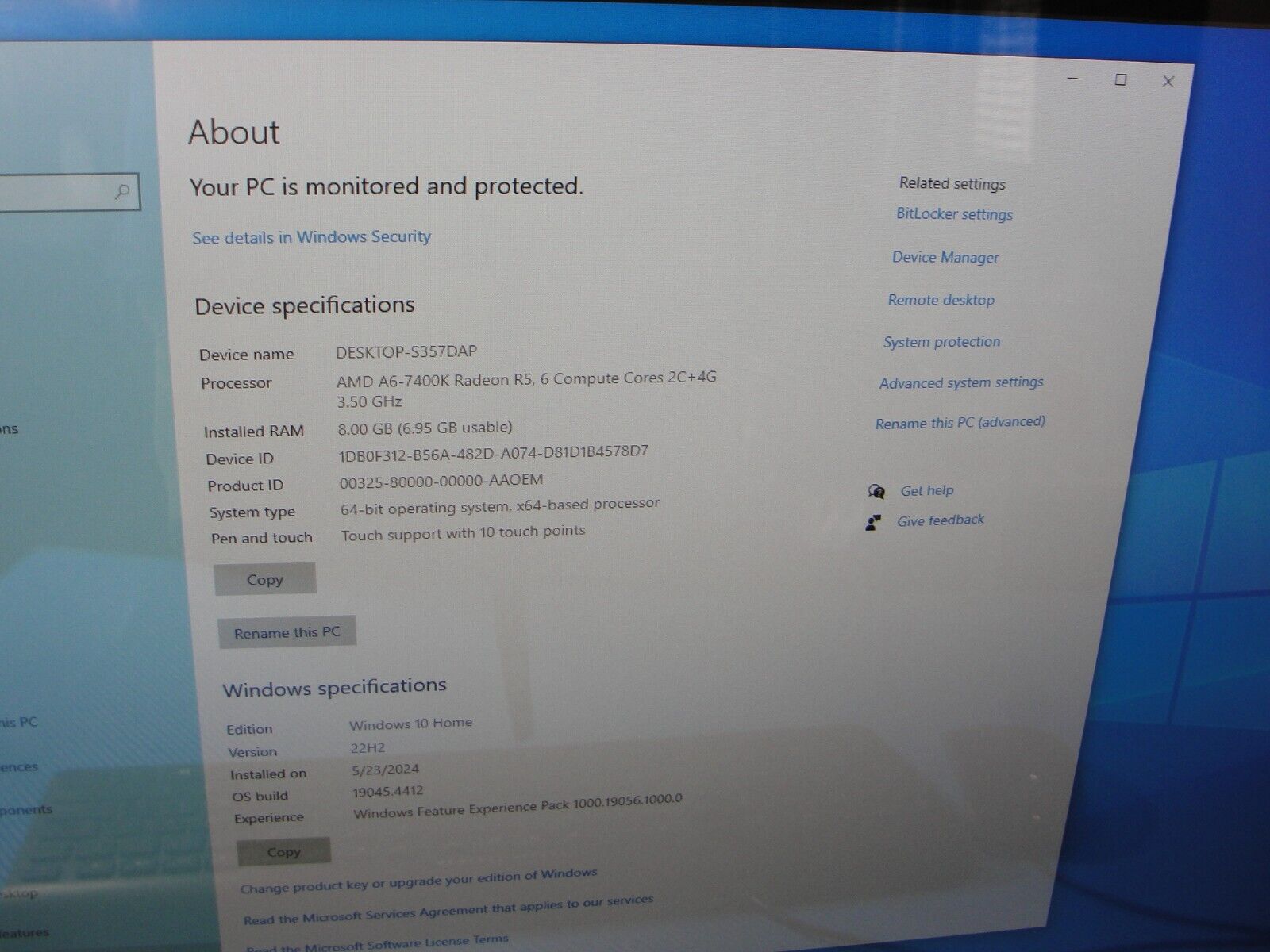The height and width of the screenshot is (952, 1270).
Task: Open Device Manager link
Action: pos(945,257)
